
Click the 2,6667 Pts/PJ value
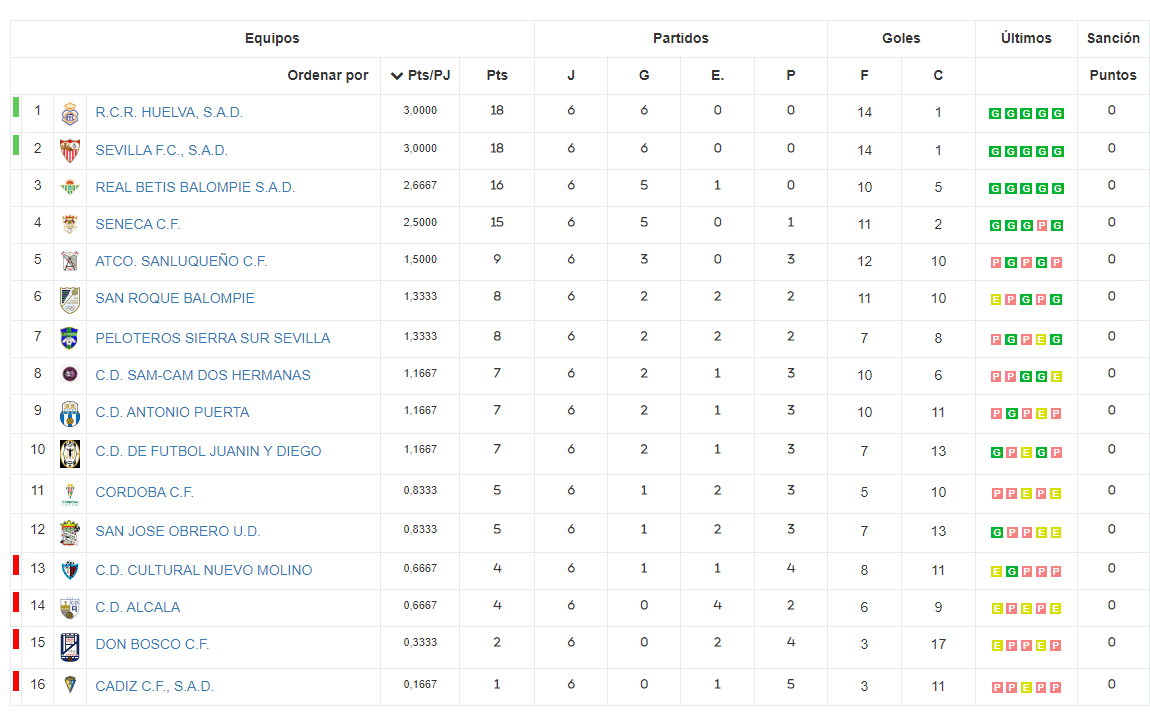pos(420,185)
